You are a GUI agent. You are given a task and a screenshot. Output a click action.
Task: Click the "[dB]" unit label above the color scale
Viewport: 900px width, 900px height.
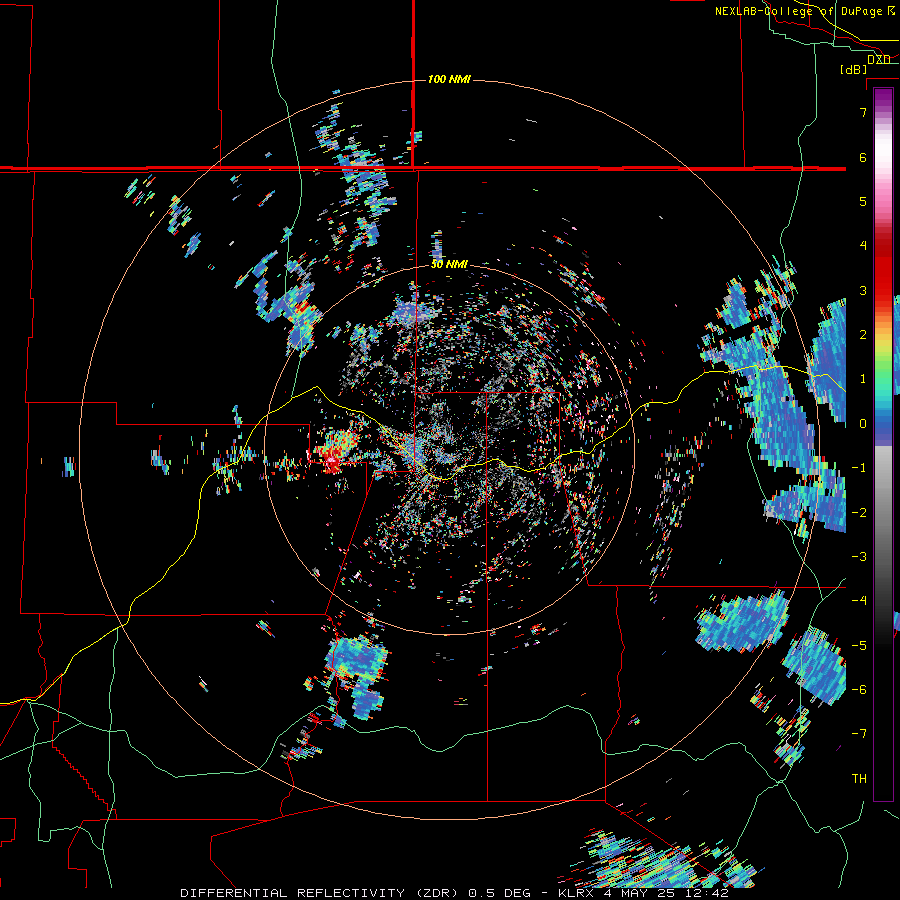(854, 69)
